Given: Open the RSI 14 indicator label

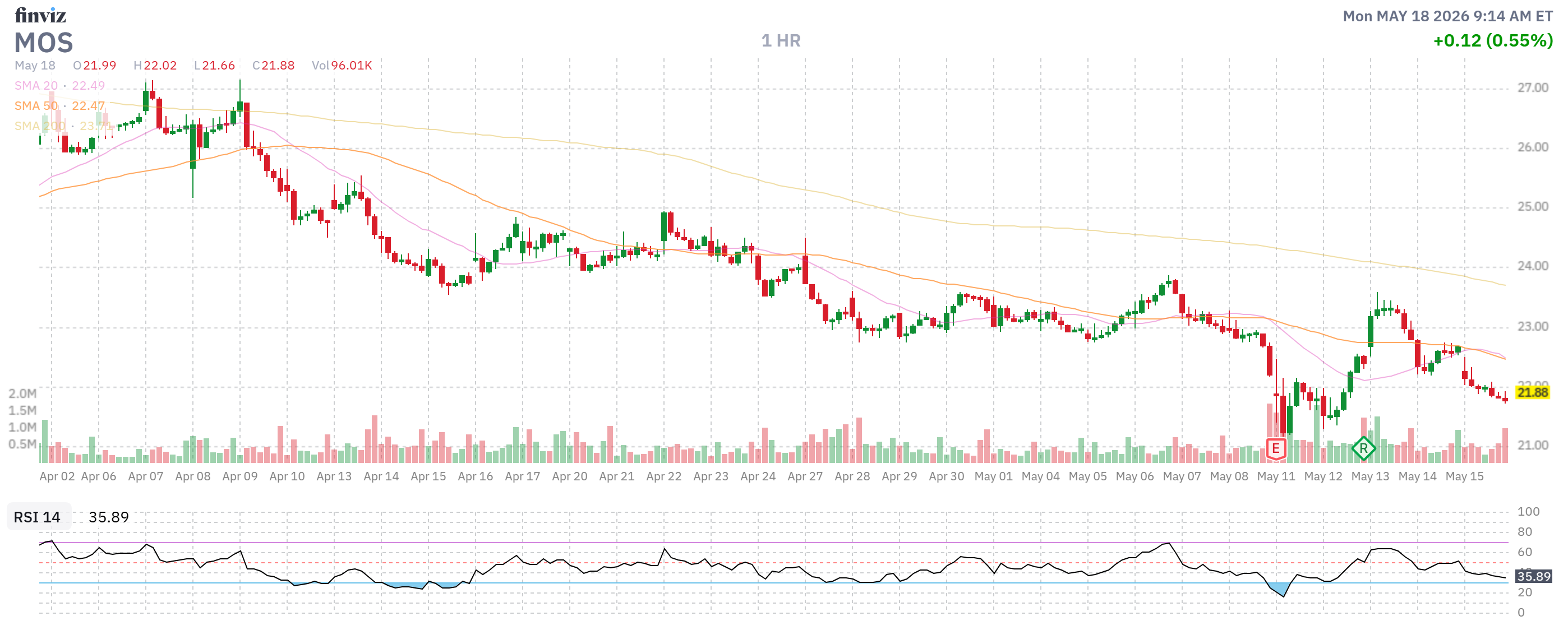Looking at the screenshot, I should 37,517.
